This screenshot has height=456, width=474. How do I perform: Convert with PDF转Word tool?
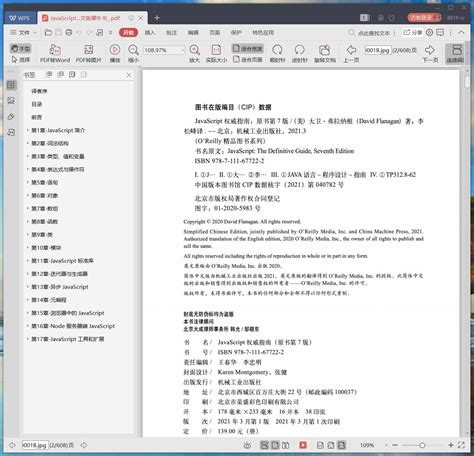55,53
